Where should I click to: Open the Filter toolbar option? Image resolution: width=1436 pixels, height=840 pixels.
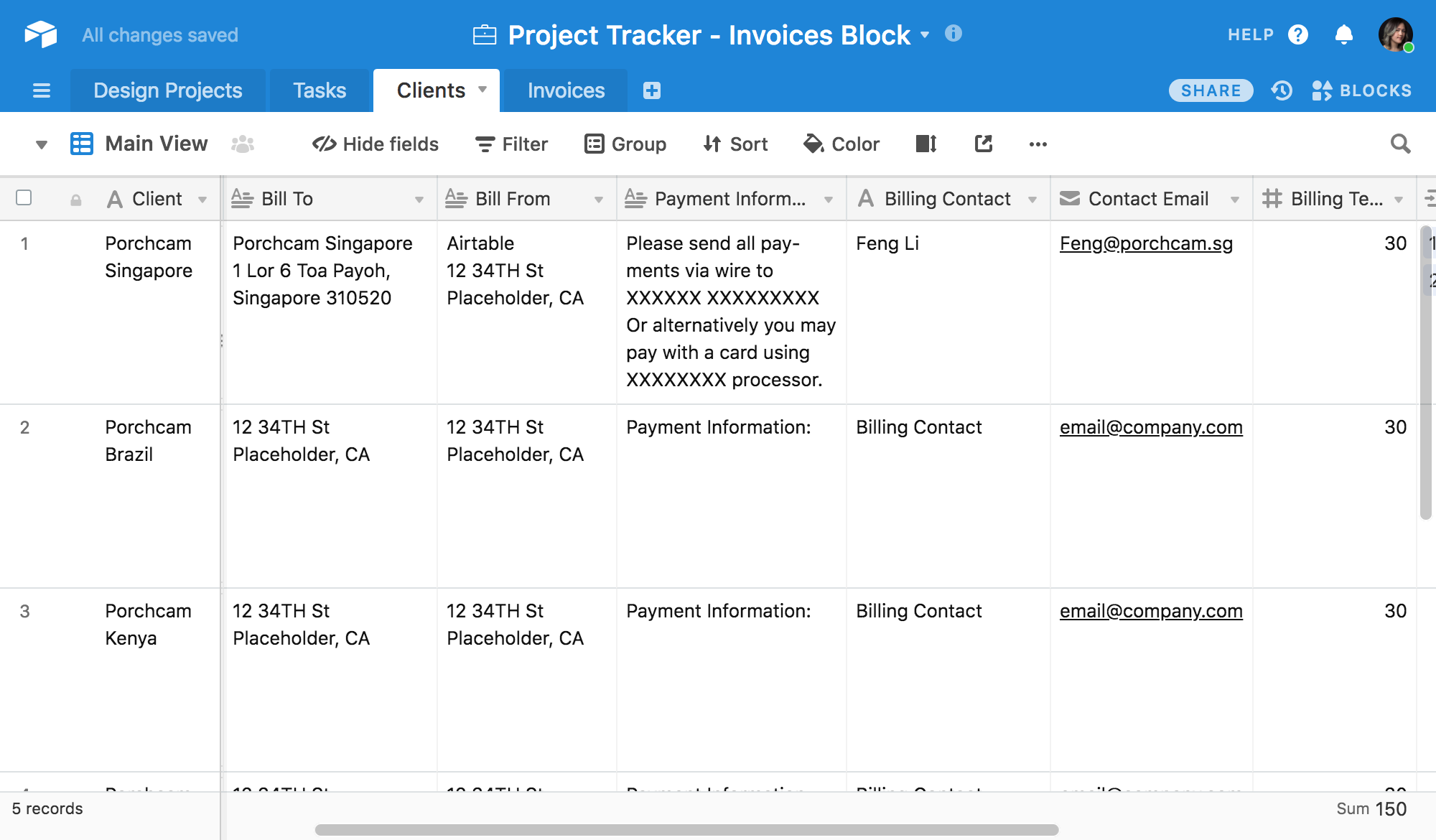[x=511, y=144]
